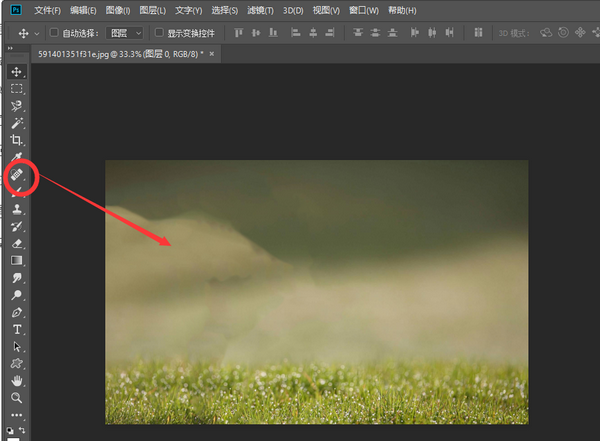Select the Spot Healing Brush tool

[17, 175]
